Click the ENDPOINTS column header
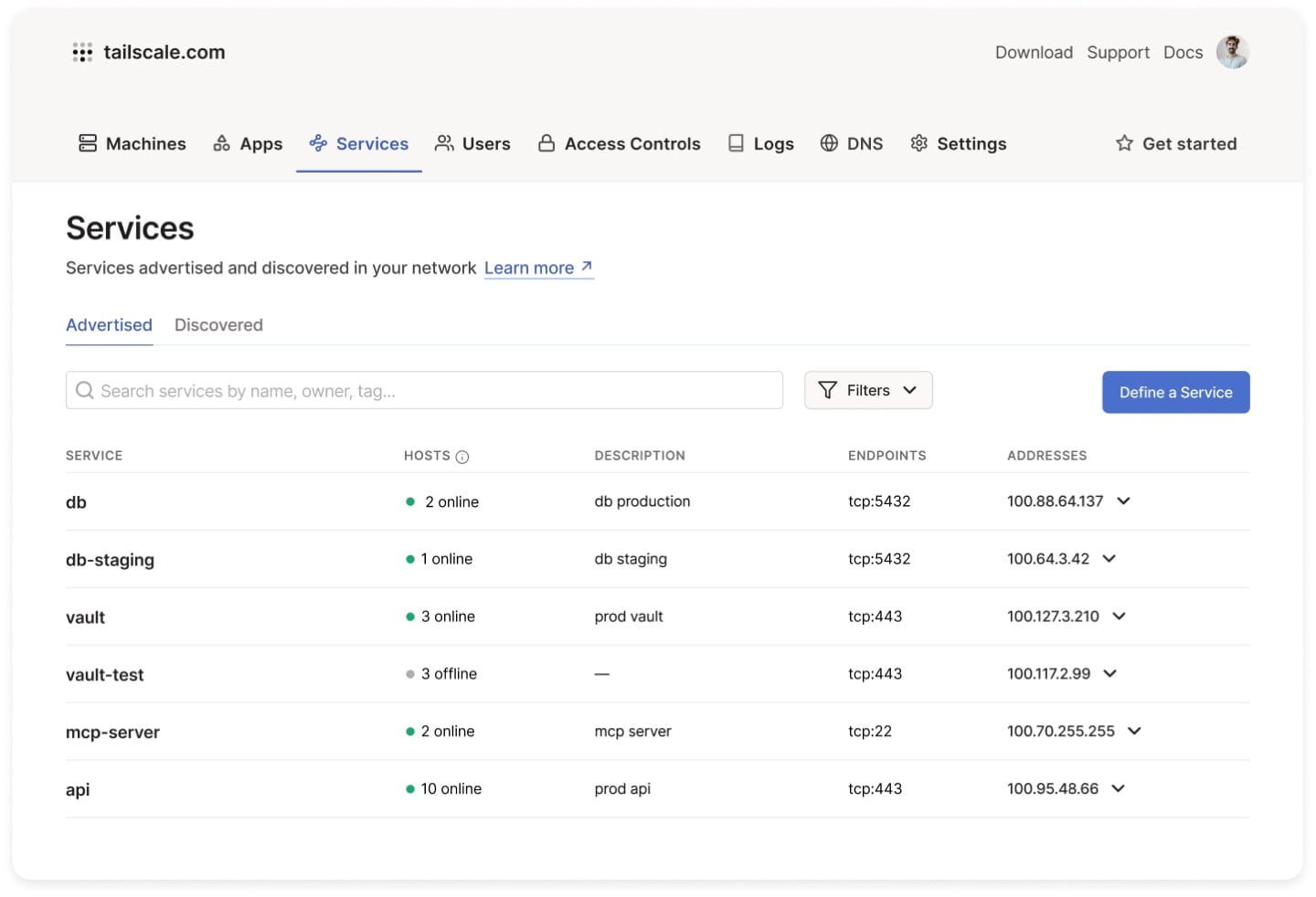 886,455
